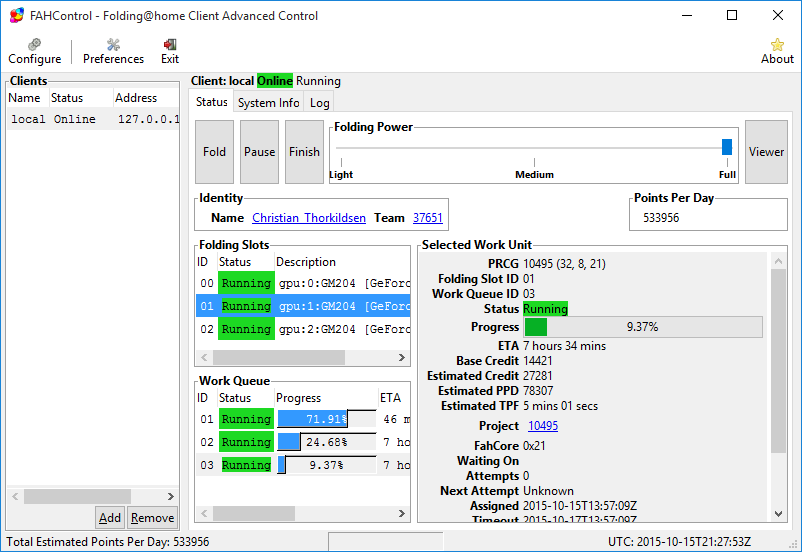Click the Medium mark on Folding Power slider
The height and width of the screenshot is (552, 804).
(x=534, y=174)
